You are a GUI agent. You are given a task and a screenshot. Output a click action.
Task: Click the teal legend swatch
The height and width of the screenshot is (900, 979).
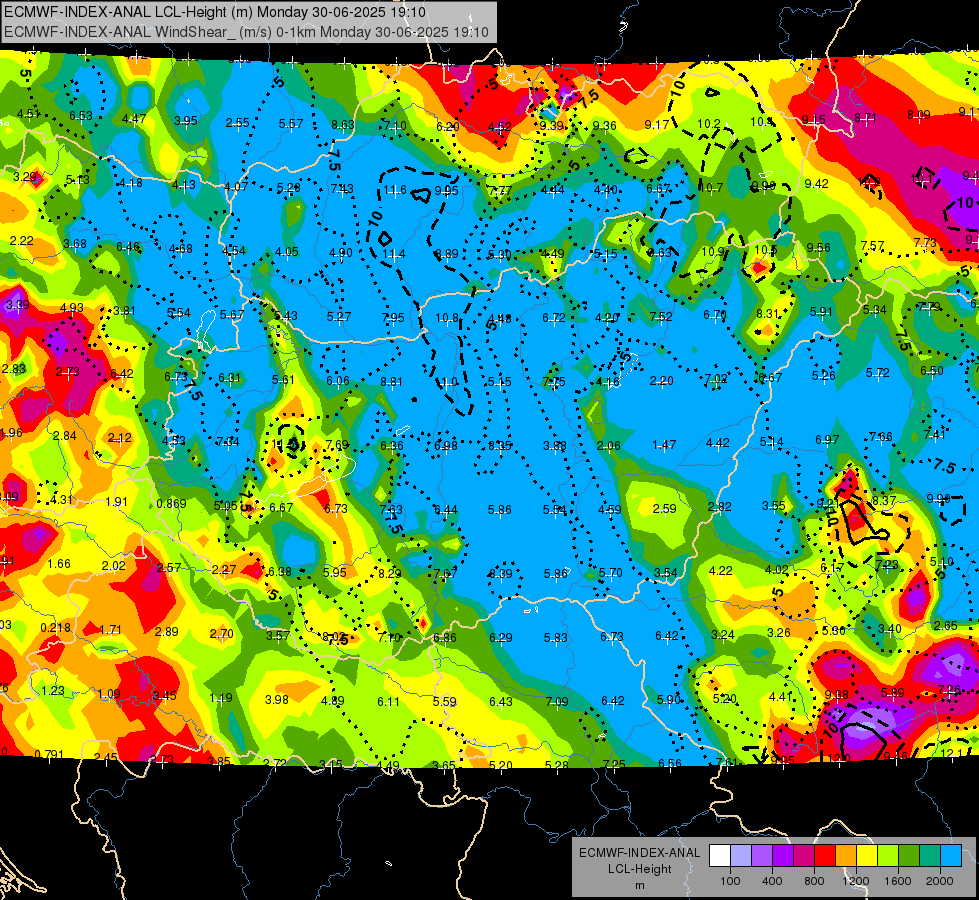(x=930, y=856)
